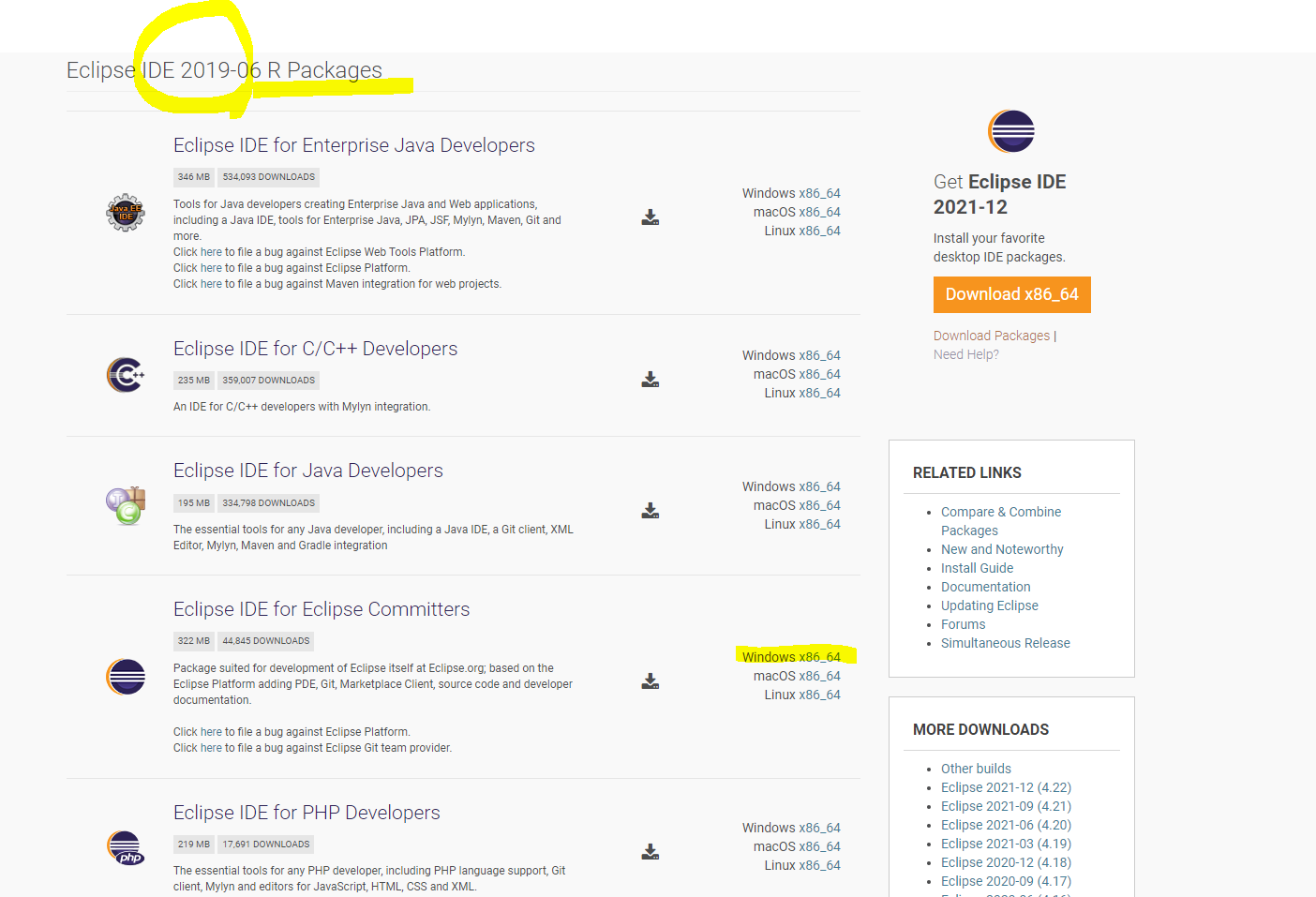This screenshot has width=1316, height=897.
Task: Click the C++ package logo icon
Action: (x=126, y=375)
